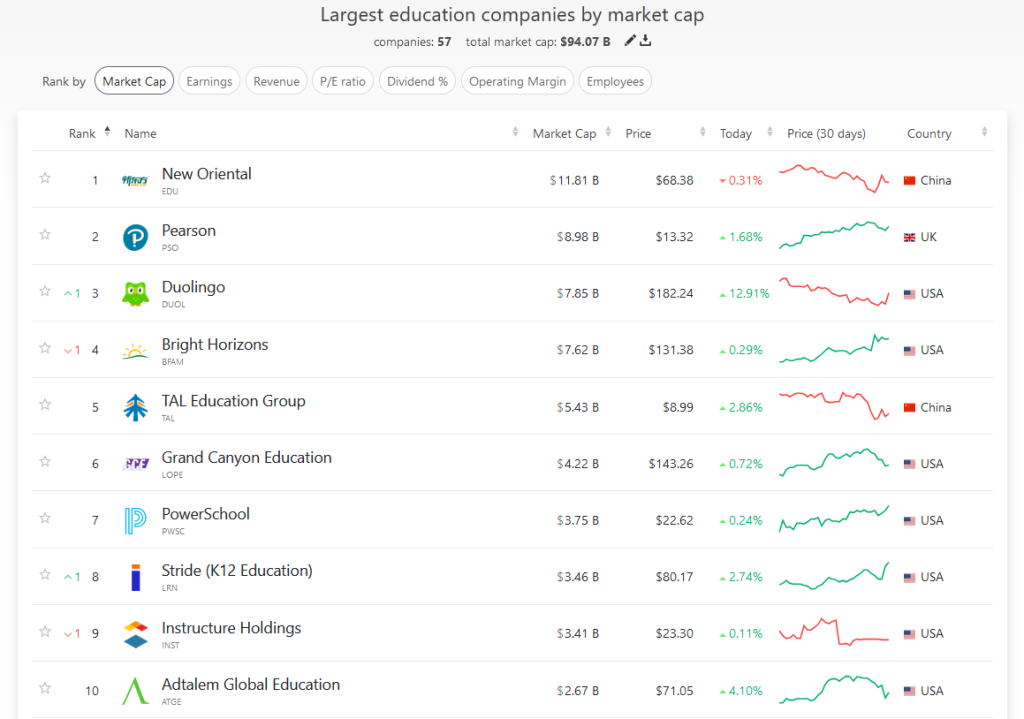Open the Pearson company page
Screen dimensions: 1024x719
[189, 231]
